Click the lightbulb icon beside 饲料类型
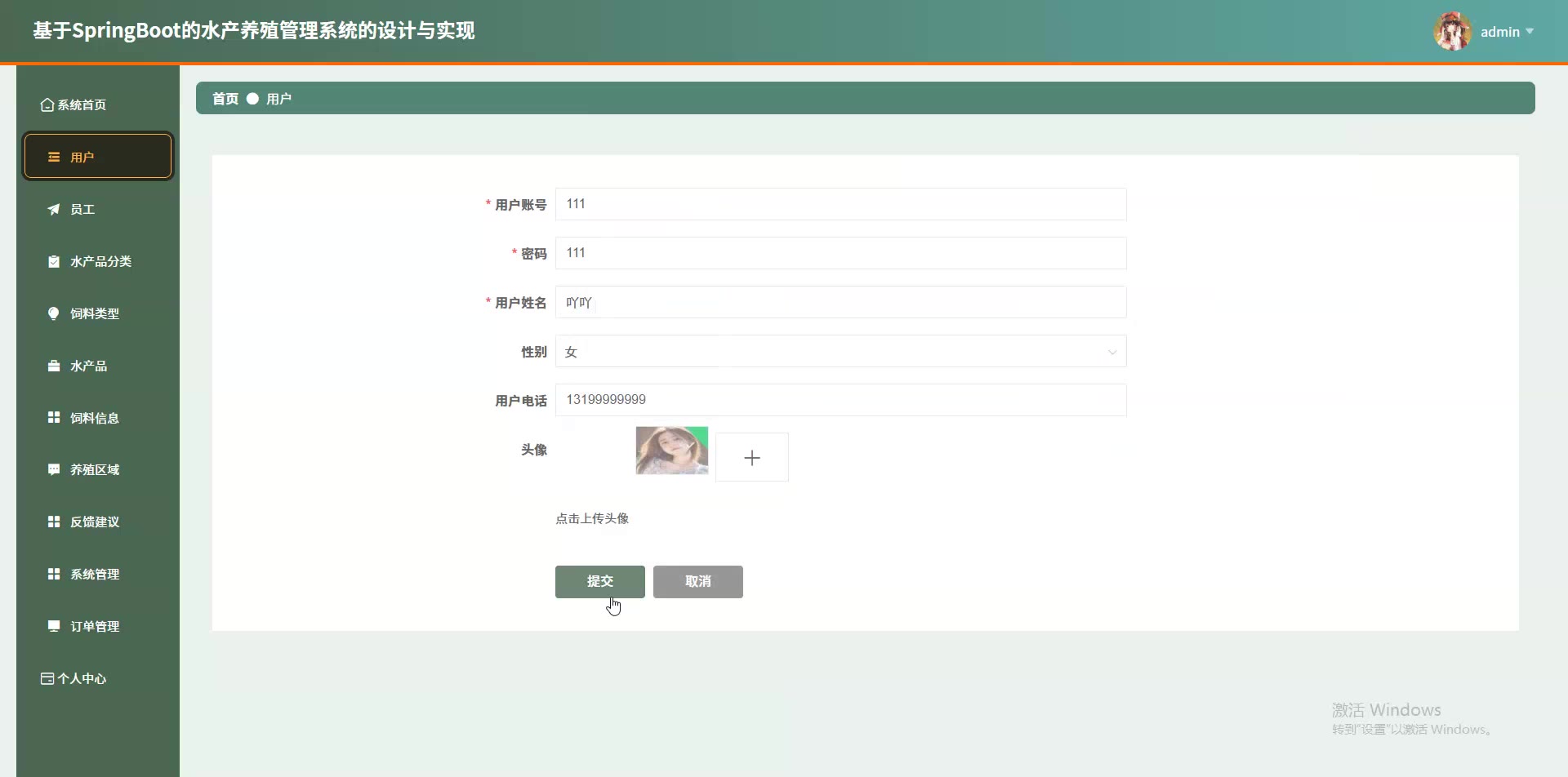This screenshot has width=1568, height=777. (54, 313)
